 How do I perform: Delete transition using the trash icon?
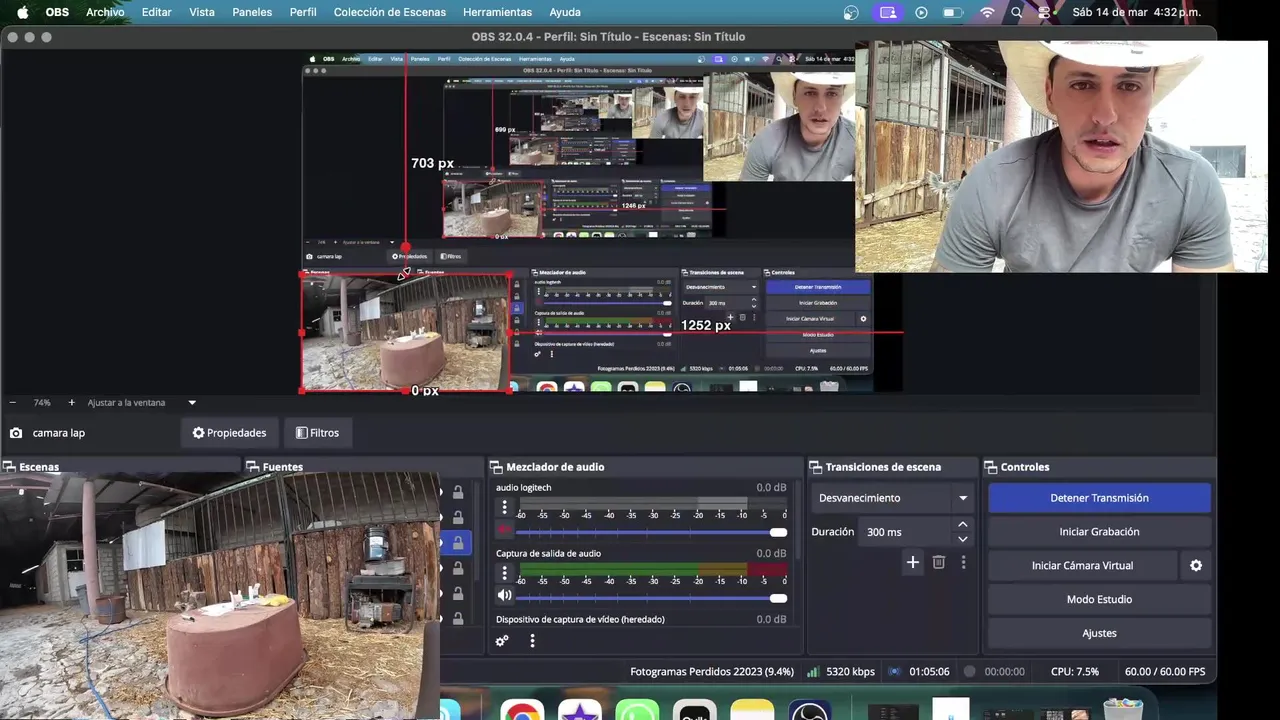click(x=938, y=563)
